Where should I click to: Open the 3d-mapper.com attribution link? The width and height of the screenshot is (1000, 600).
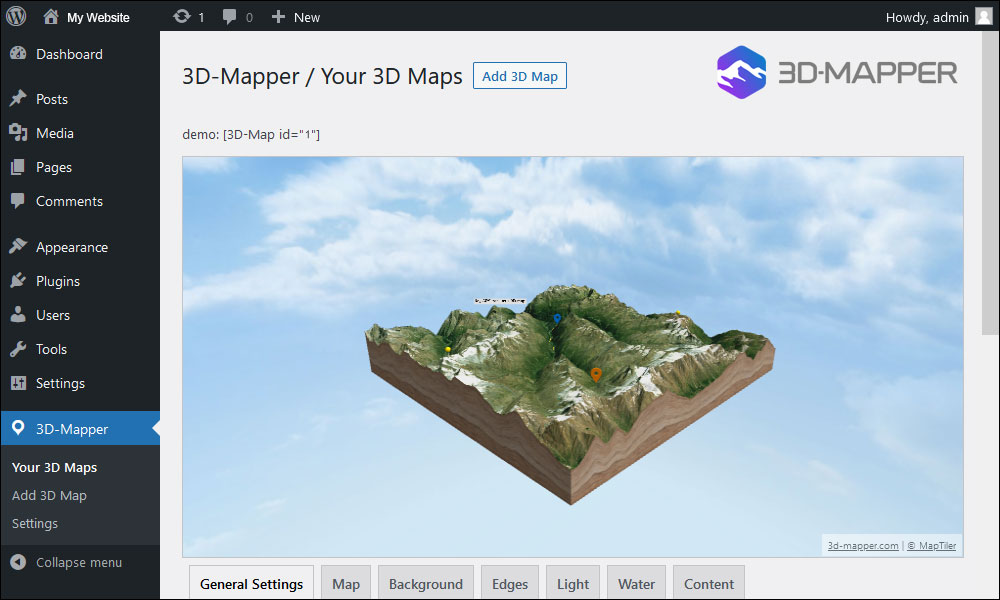863,546
